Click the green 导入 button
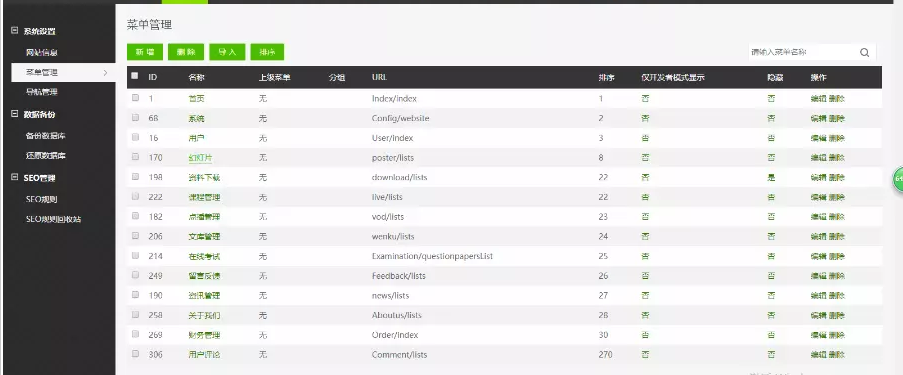The image size is (903, 375). [x=227, y=52]
